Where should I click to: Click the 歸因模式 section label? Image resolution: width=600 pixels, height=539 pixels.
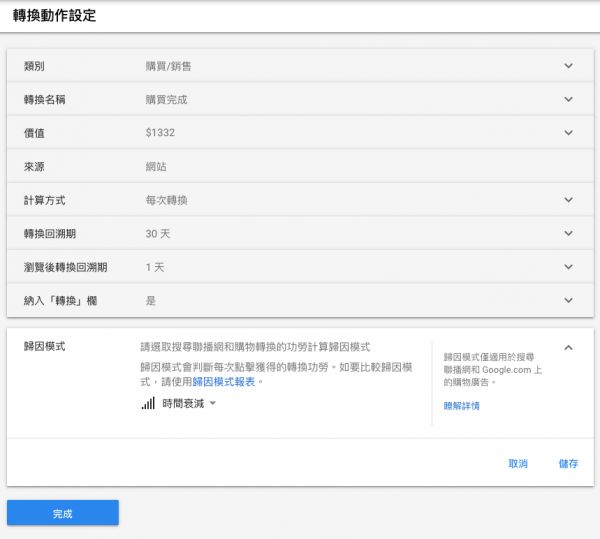44,347
